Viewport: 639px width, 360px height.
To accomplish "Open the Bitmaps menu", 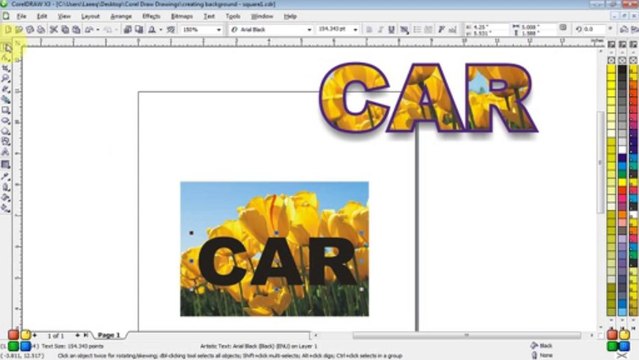I will (182, 16).
